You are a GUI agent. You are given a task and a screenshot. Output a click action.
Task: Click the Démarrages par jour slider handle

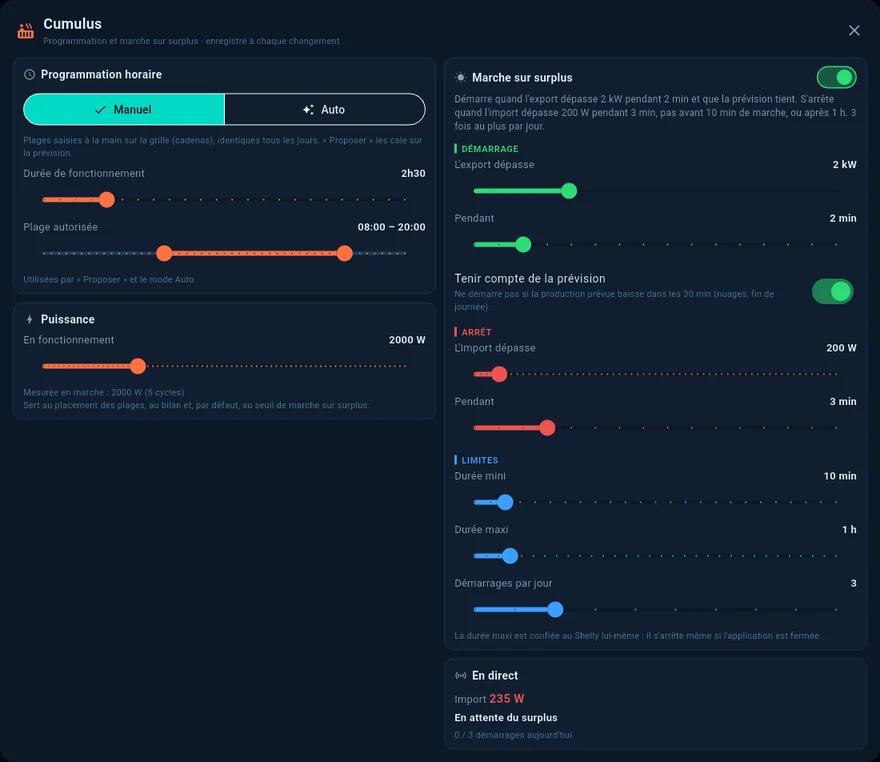point(555,609)
